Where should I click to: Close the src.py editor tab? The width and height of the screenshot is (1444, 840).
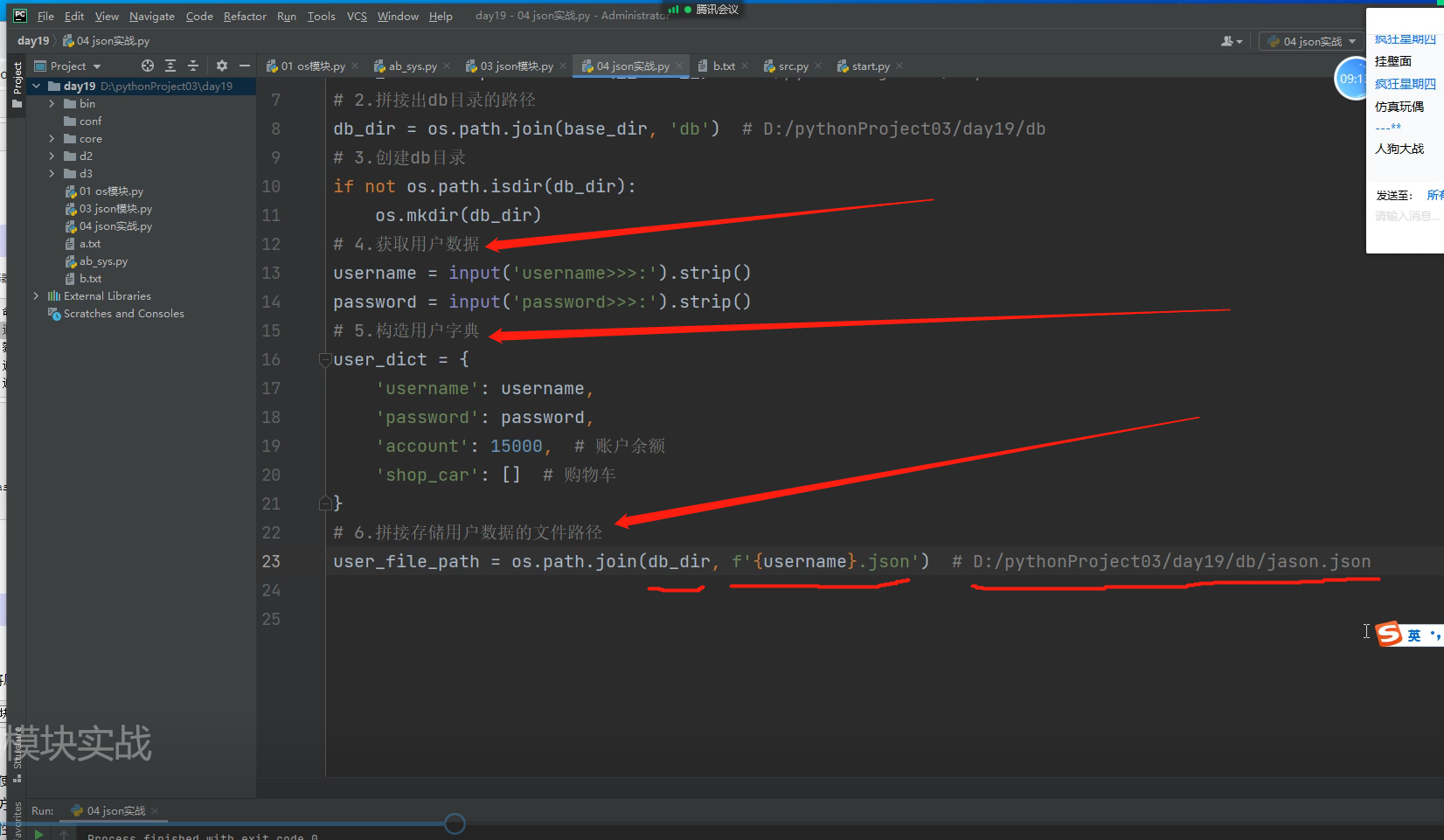[818, 66]
